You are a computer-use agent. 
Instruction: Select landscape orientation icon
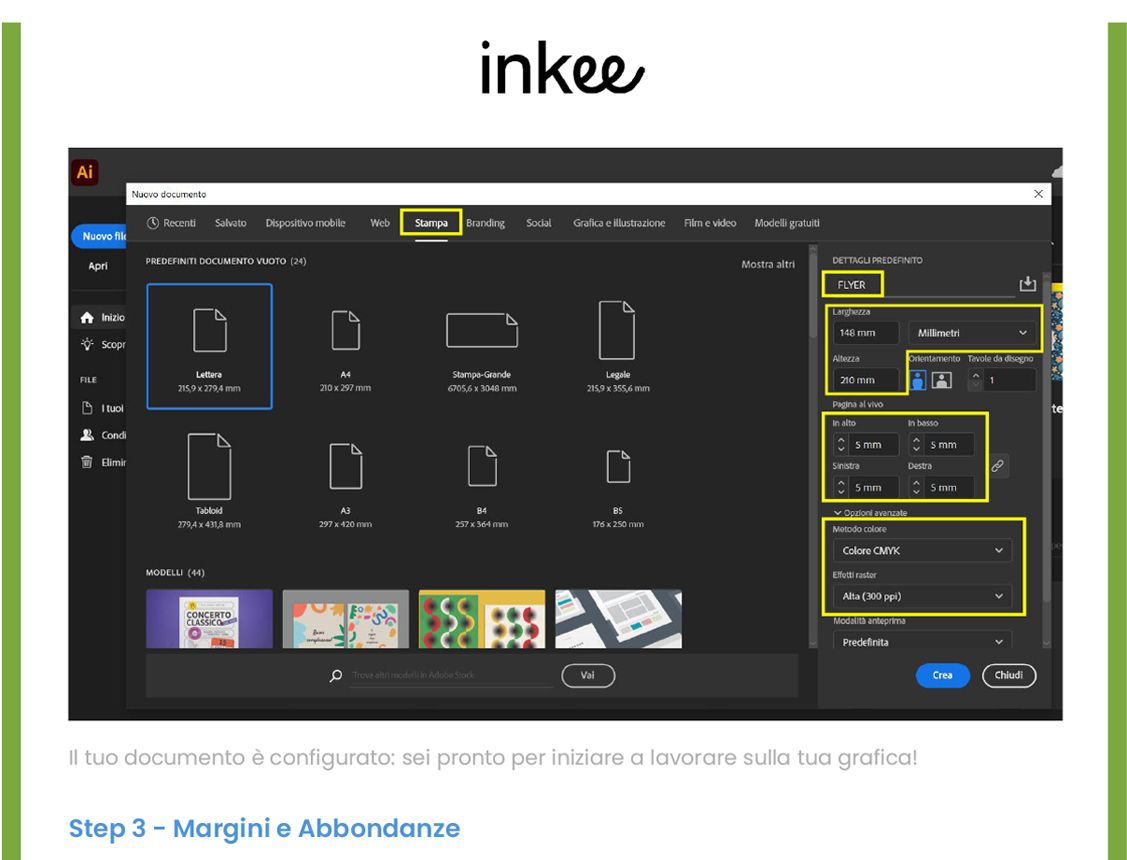[x=942, y=380]
